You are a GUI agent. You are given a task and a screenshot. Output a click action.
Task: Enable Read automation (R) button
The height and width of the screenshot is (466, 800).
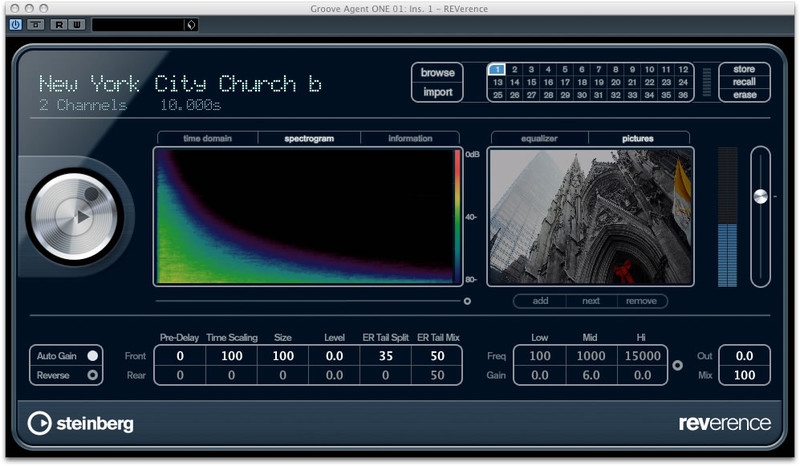pyautogui.click(x=59, y=24)
